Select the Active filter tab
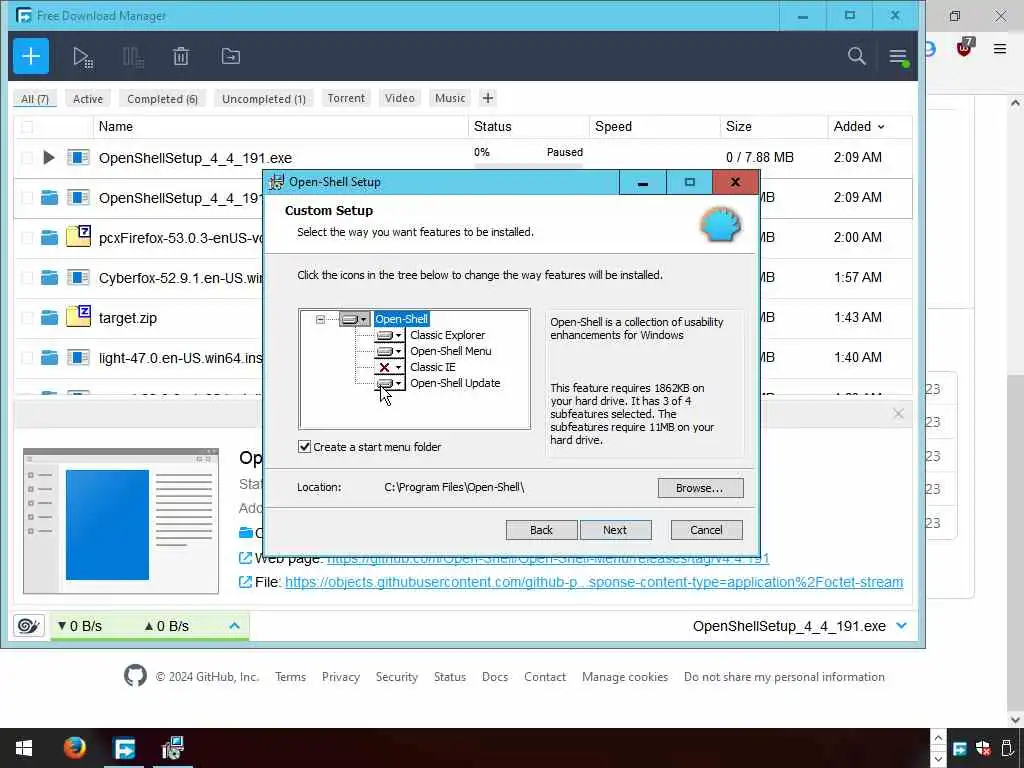 click(x=88, y=99)
